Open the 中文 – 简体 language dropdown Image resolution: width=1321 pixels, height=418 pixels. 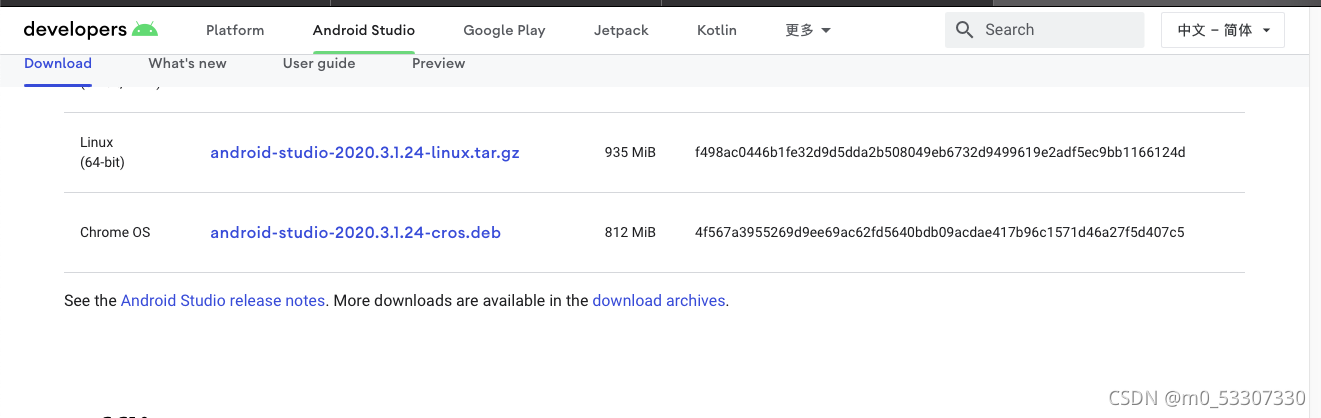pyautogui.click(x=1223, y=30)
